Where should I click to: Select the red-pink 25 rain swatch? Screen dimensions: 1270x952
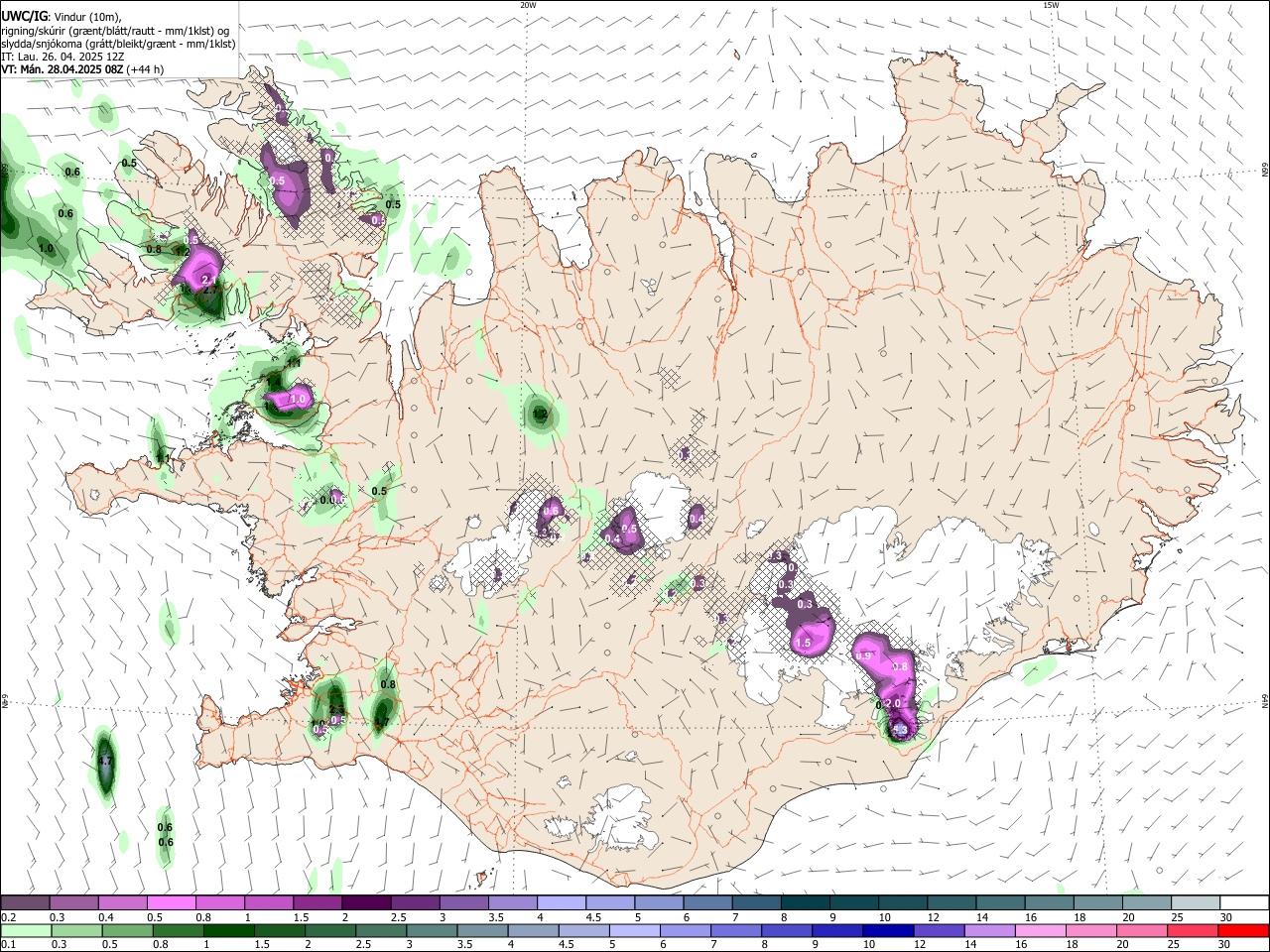[1194, 930]
